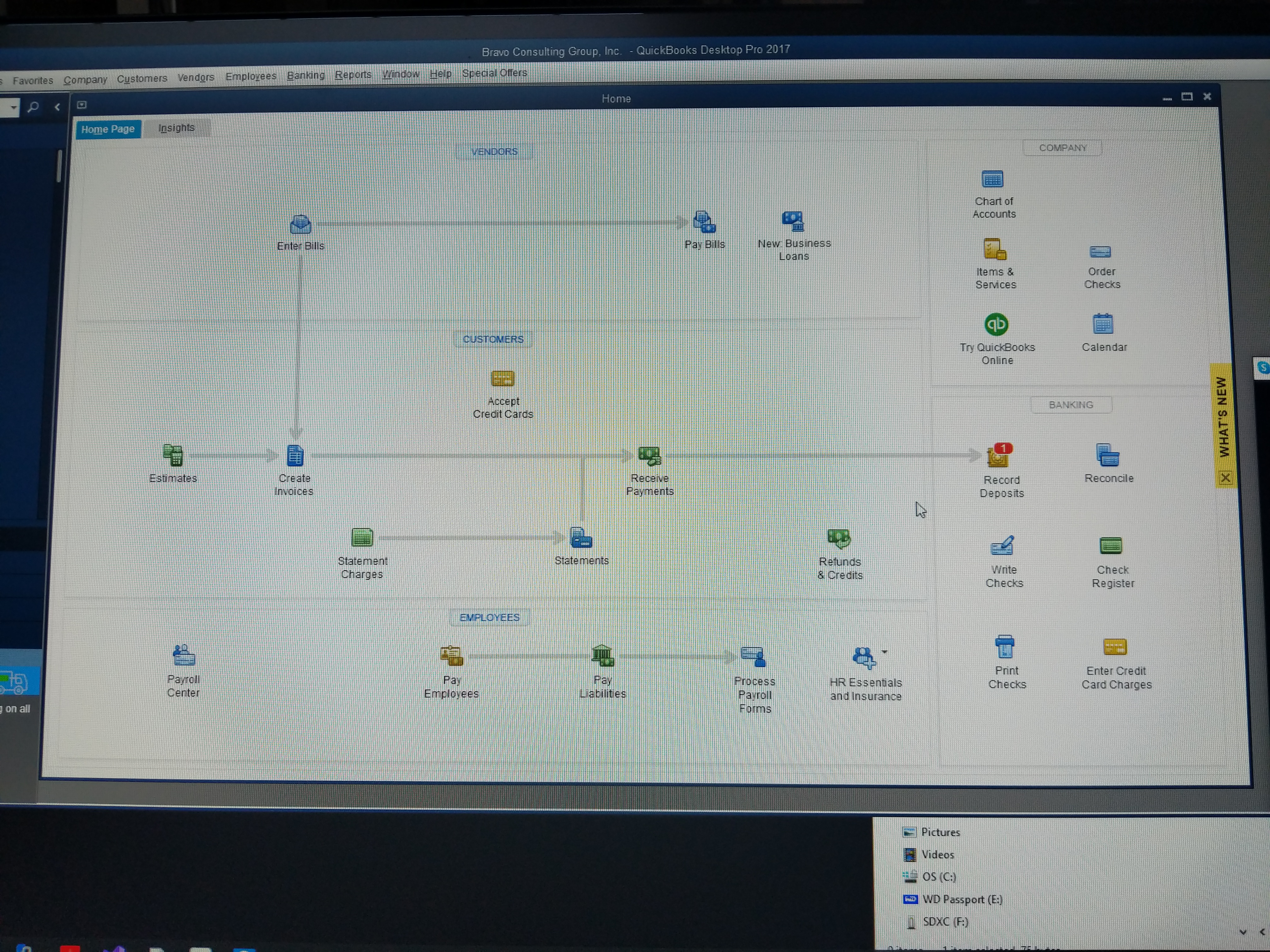This screenshot has height=952, width=1270.
Task: Click the truck icon in left sidebar
Action: click(x=14, y=682)
